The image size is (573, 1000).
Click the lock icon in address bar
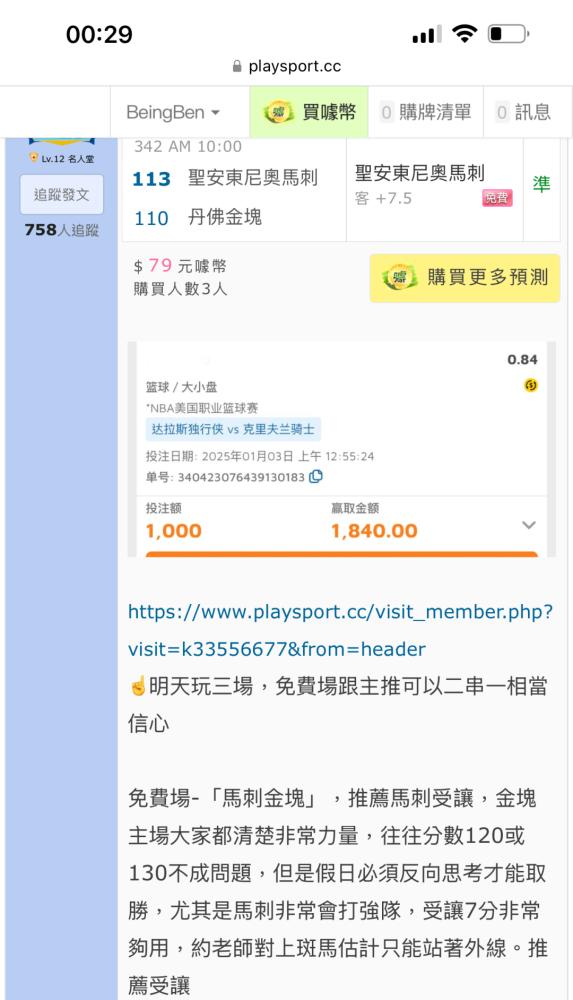237,66
